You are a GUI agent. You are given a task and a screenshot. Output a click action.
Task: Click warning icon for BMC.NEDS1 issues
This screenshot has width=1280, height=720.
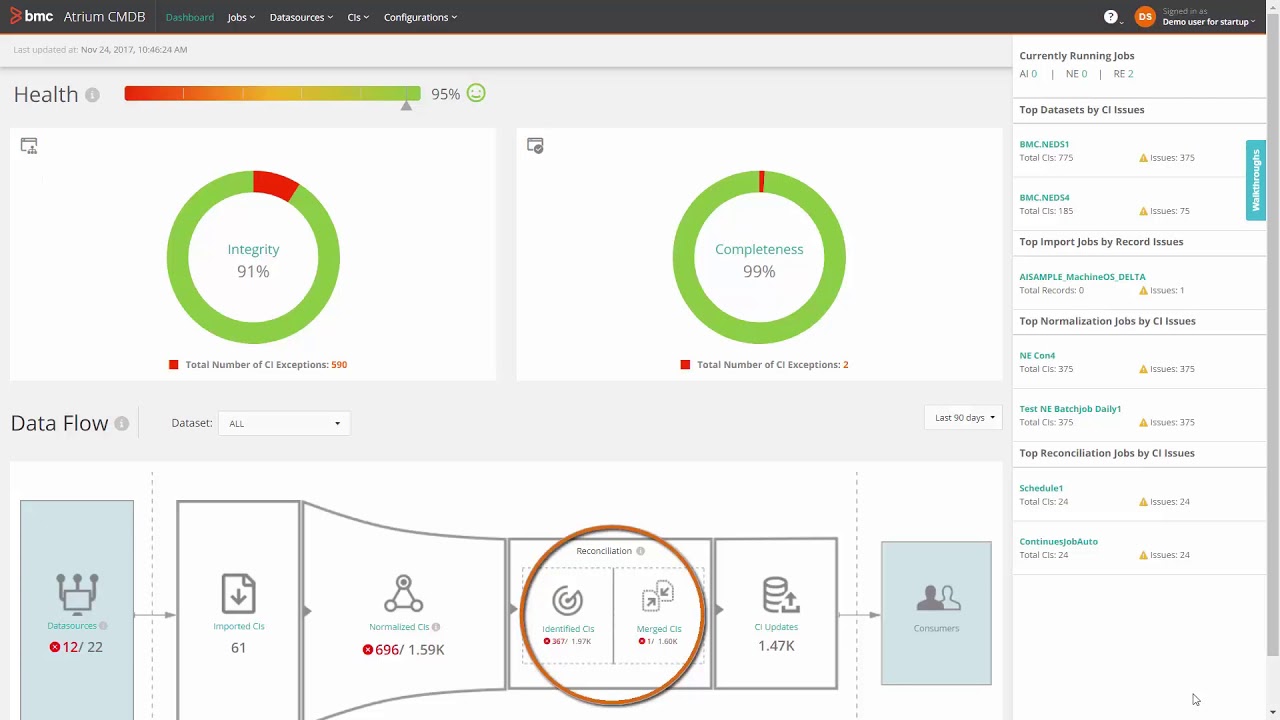pos(1143,158)
